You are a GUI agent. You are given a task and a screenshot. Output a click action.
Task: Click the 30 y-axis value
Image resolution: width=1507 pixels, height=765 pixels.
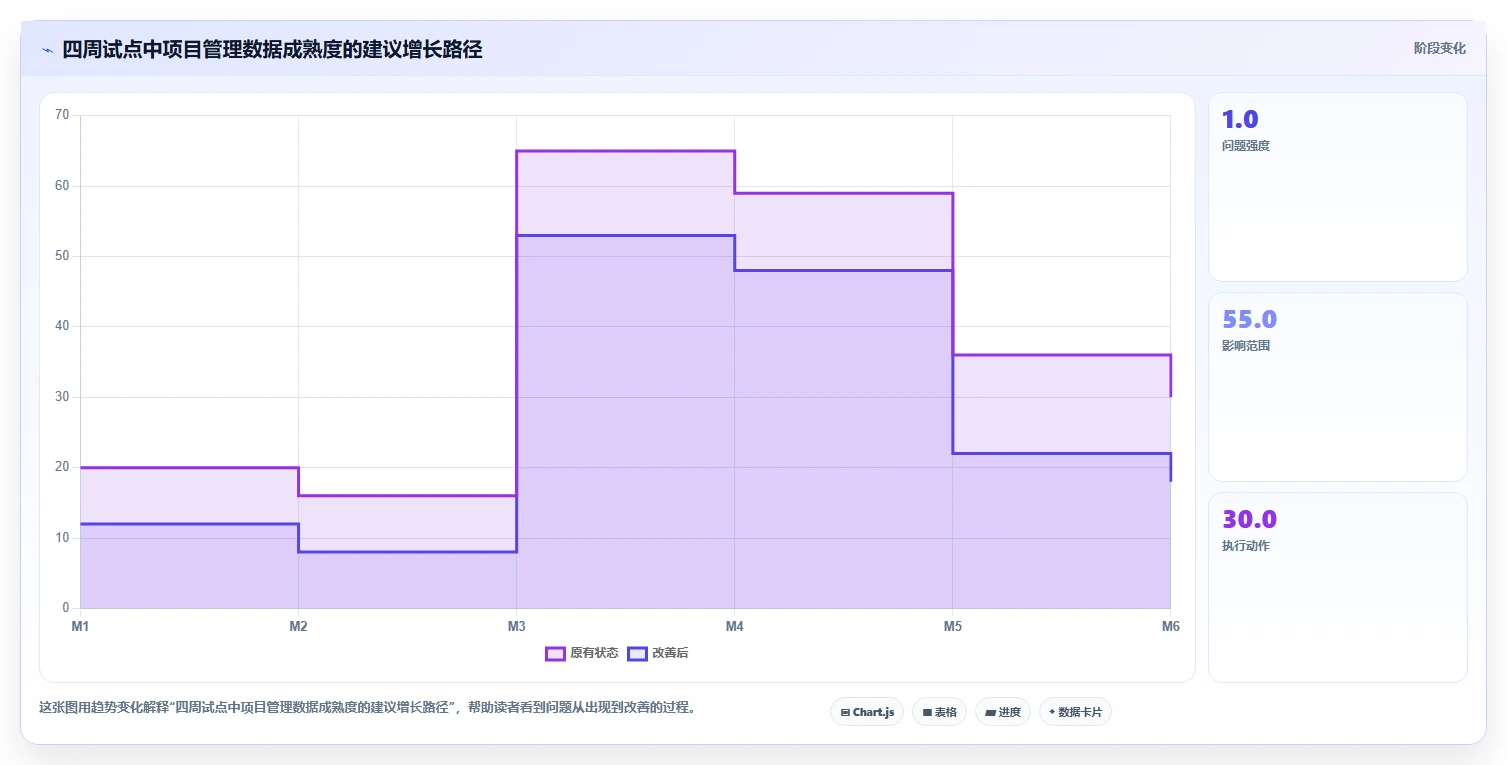[x=62, y=397]
